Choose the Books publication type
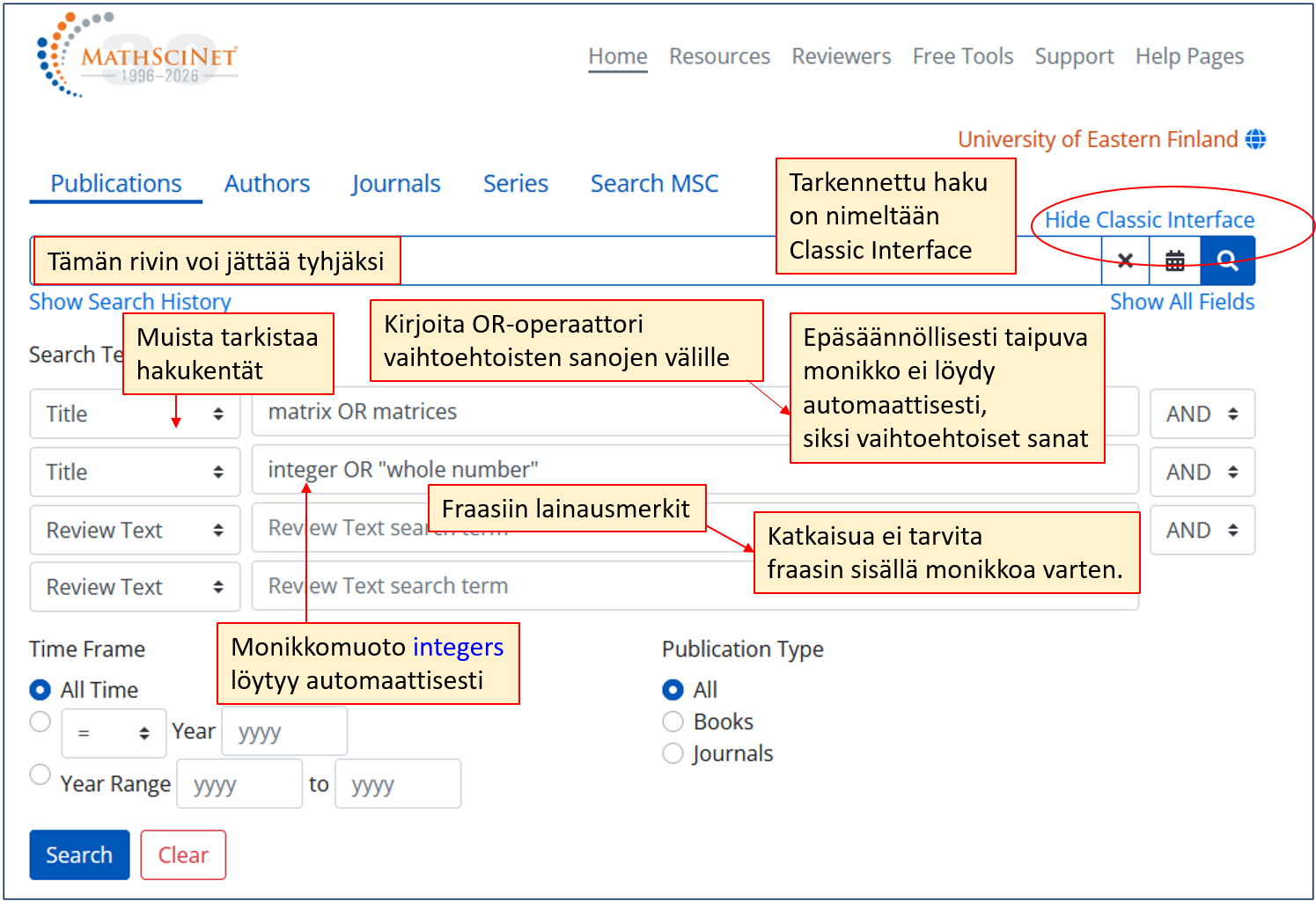The height and width of the screenshot is (902, 1316). coord(673,722)
